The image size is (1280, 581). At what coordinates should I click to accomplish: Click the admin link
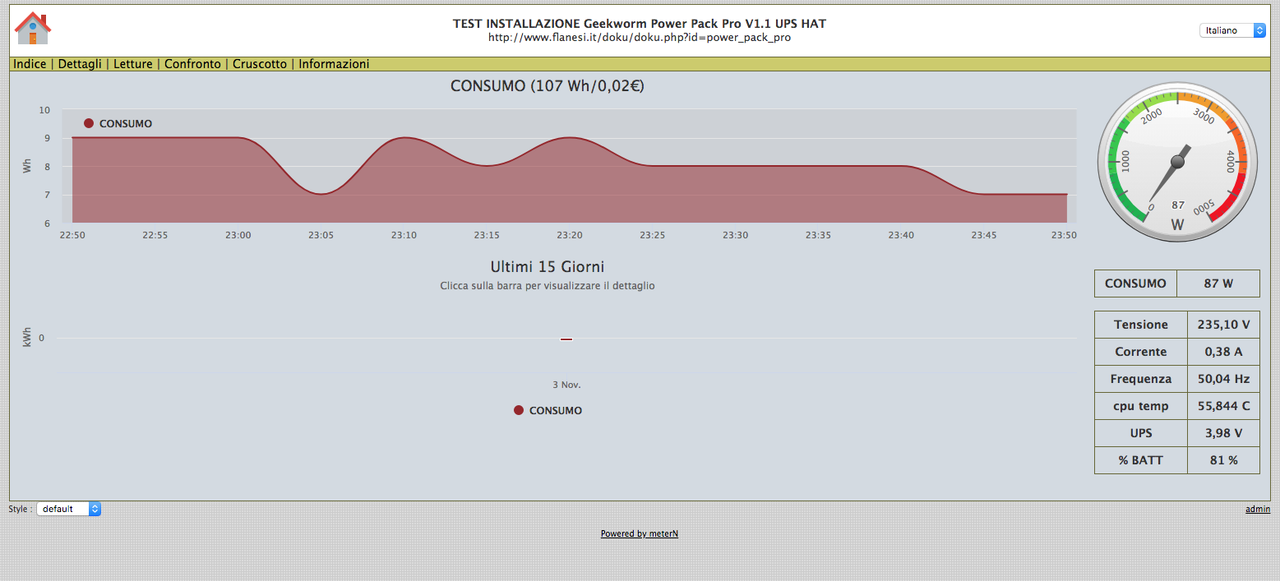point(1258,509)
